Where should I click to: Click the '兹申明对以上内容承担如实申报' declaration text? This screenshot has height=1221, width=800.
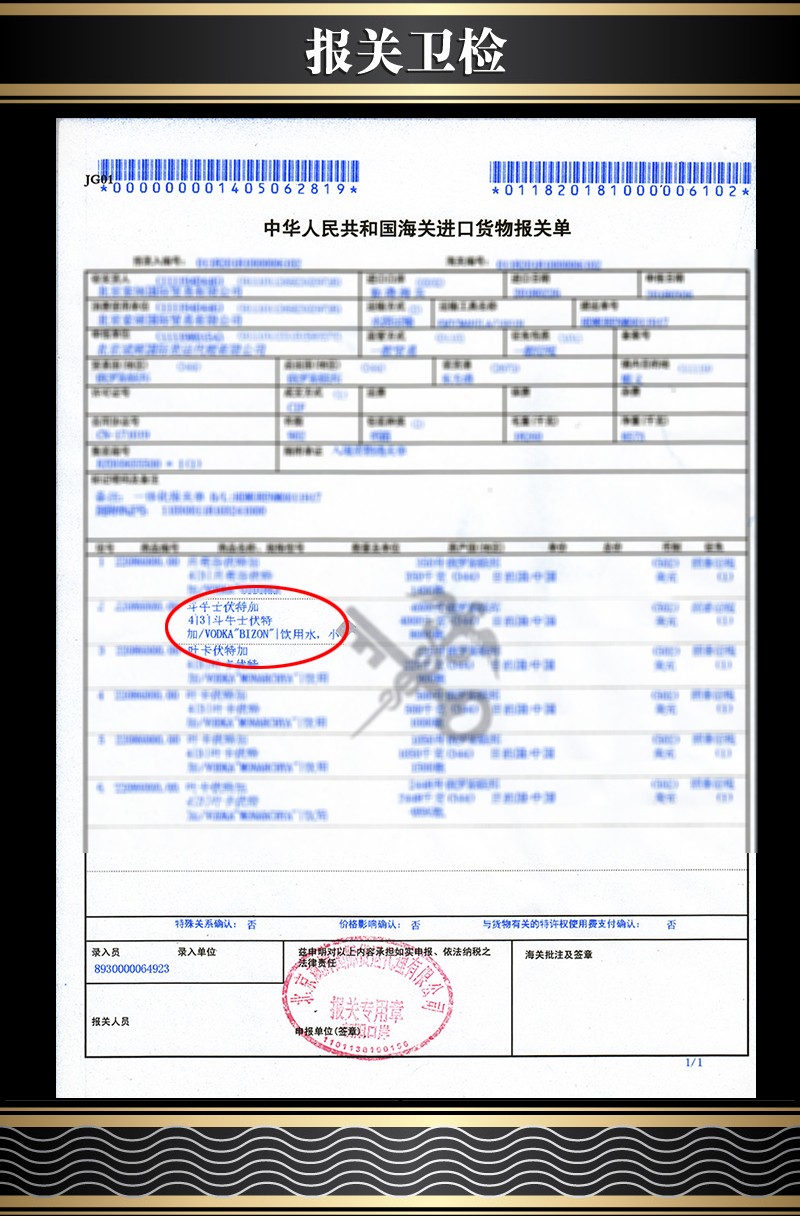point(393,952)
